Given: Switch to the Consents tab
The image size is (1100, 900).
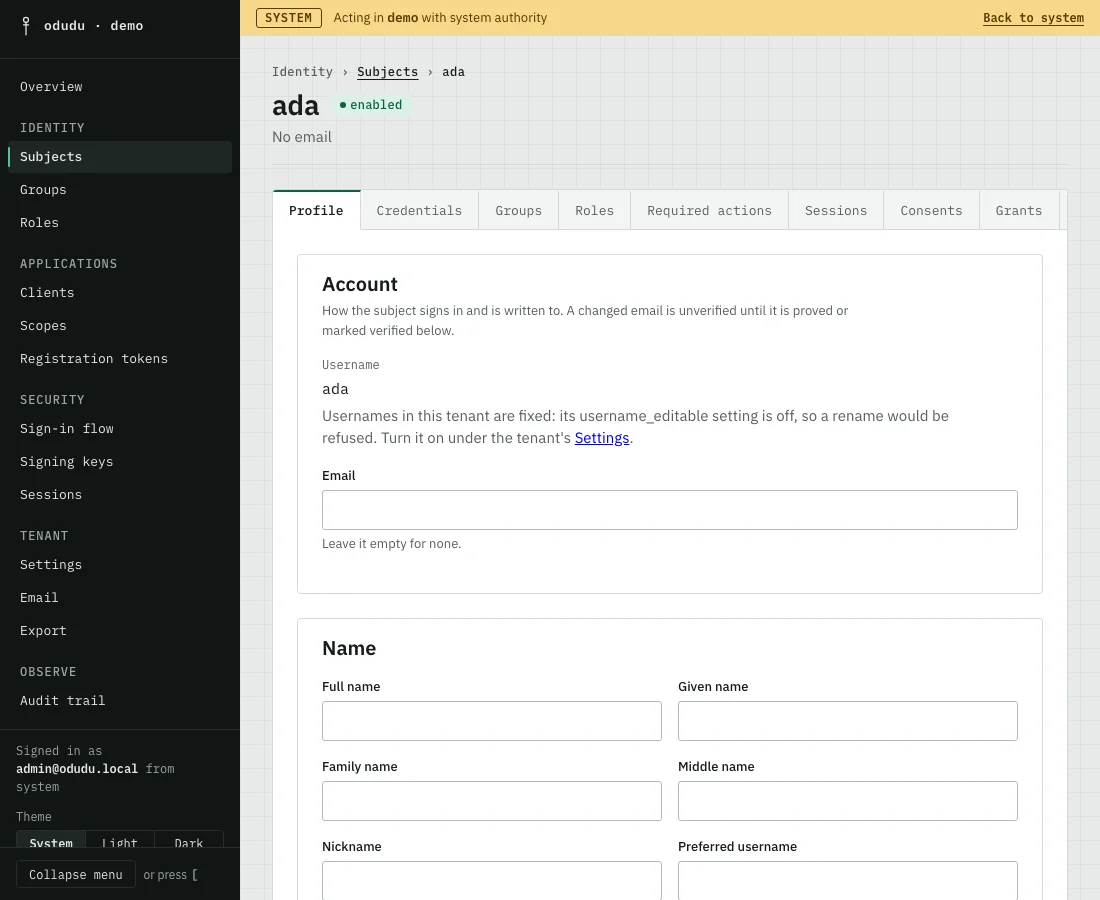Looking at the screenshot, I should click(932, 211).
